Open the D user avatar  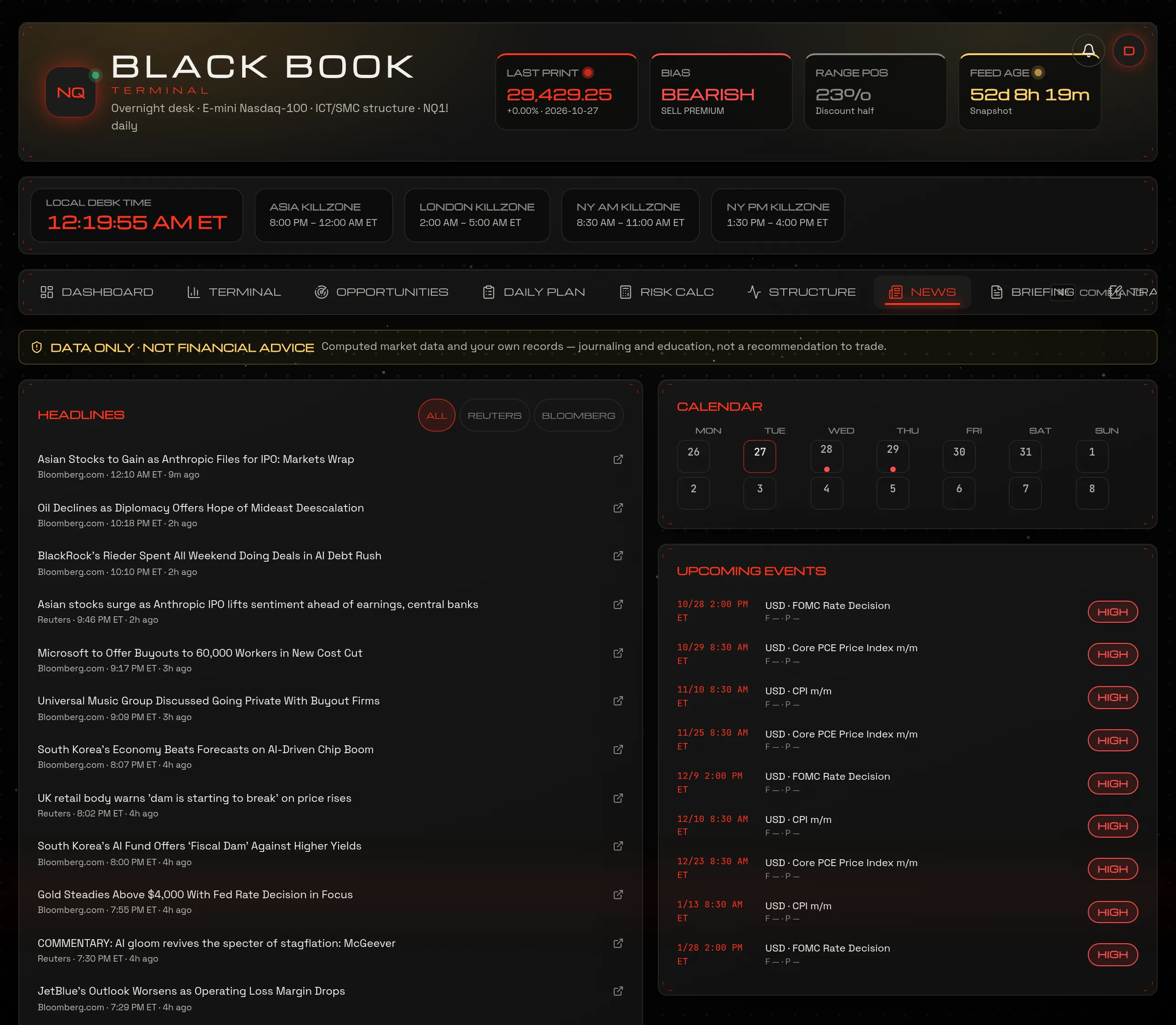click(1129, 51)
